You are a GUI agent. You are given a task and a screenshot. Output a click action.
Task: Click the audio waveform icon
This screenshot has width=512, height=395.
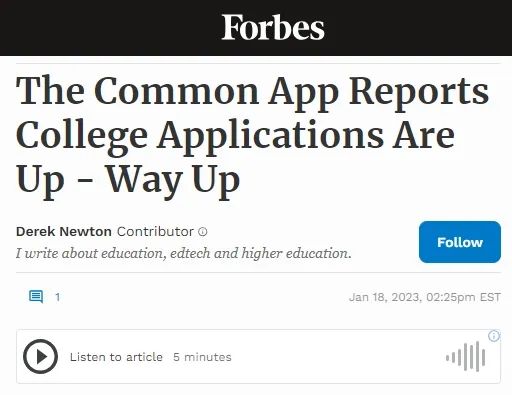(466, 357)
